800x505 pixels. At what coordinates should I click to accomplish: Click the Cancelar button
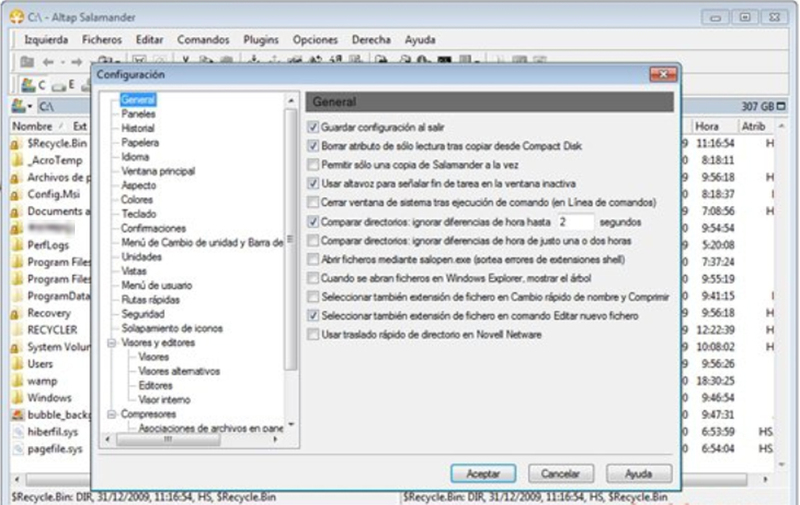coord(561,474)
